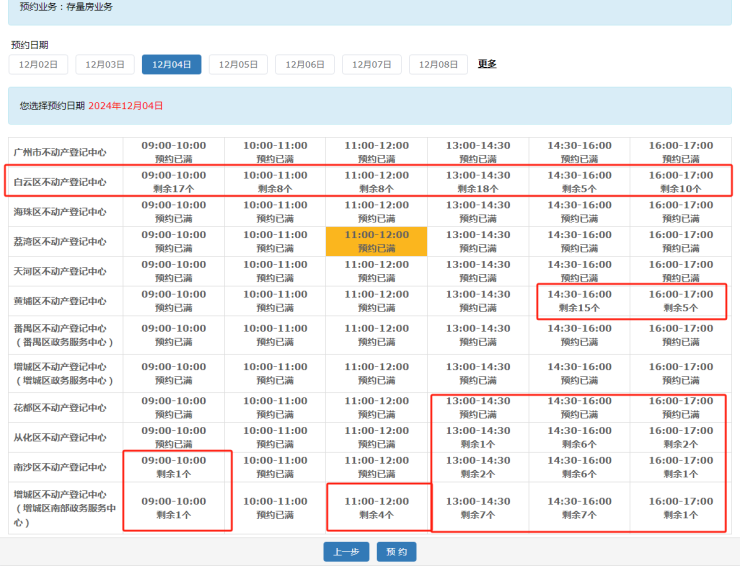Select 增城区南部 11:00-12:00 slot with 4 remaining
The width and height of the screenshot is (740, 566).
tap(376, 508)
